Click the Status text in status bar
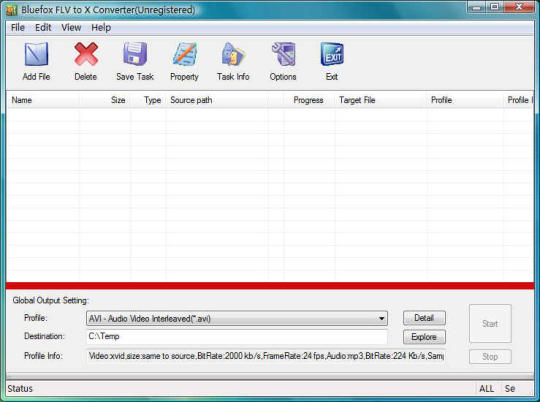 click(x=20, y=389)
